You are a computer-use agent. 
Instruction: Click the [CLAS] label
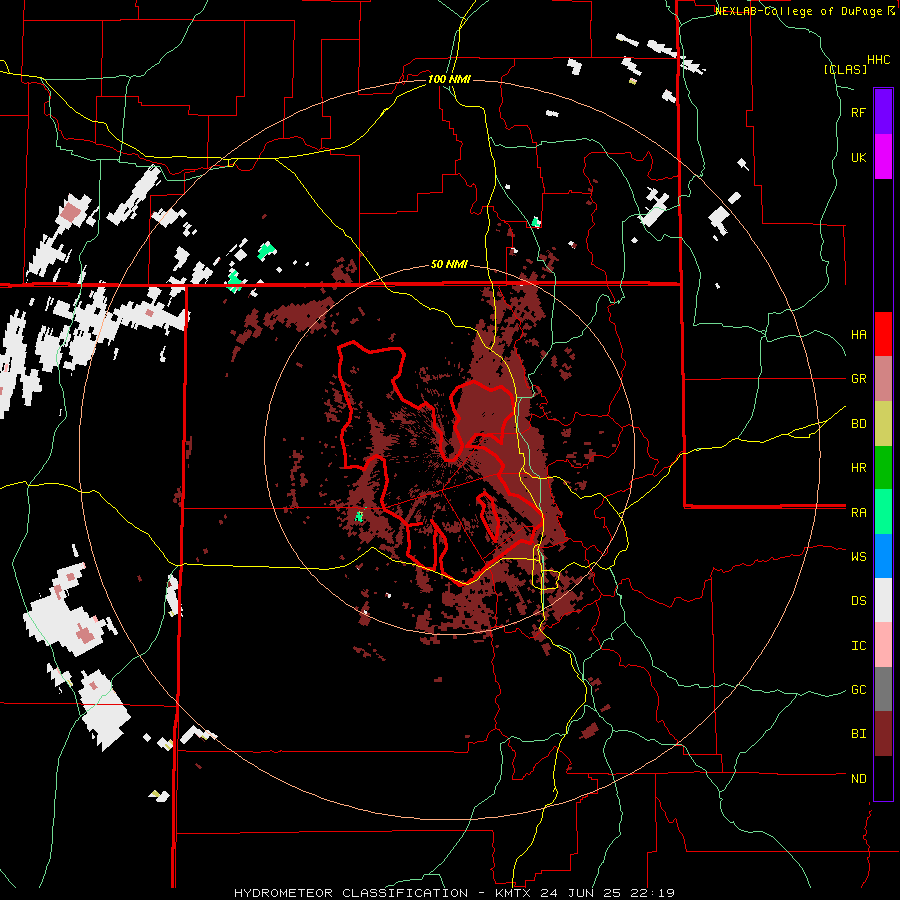tap(845, 69)
